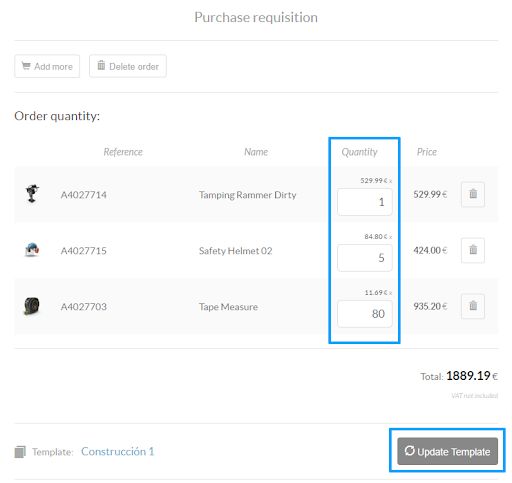Focus quantity field for Tamping Rammer Dirty
Viewport: 512px width, 483px height.
tap(365, 202)
